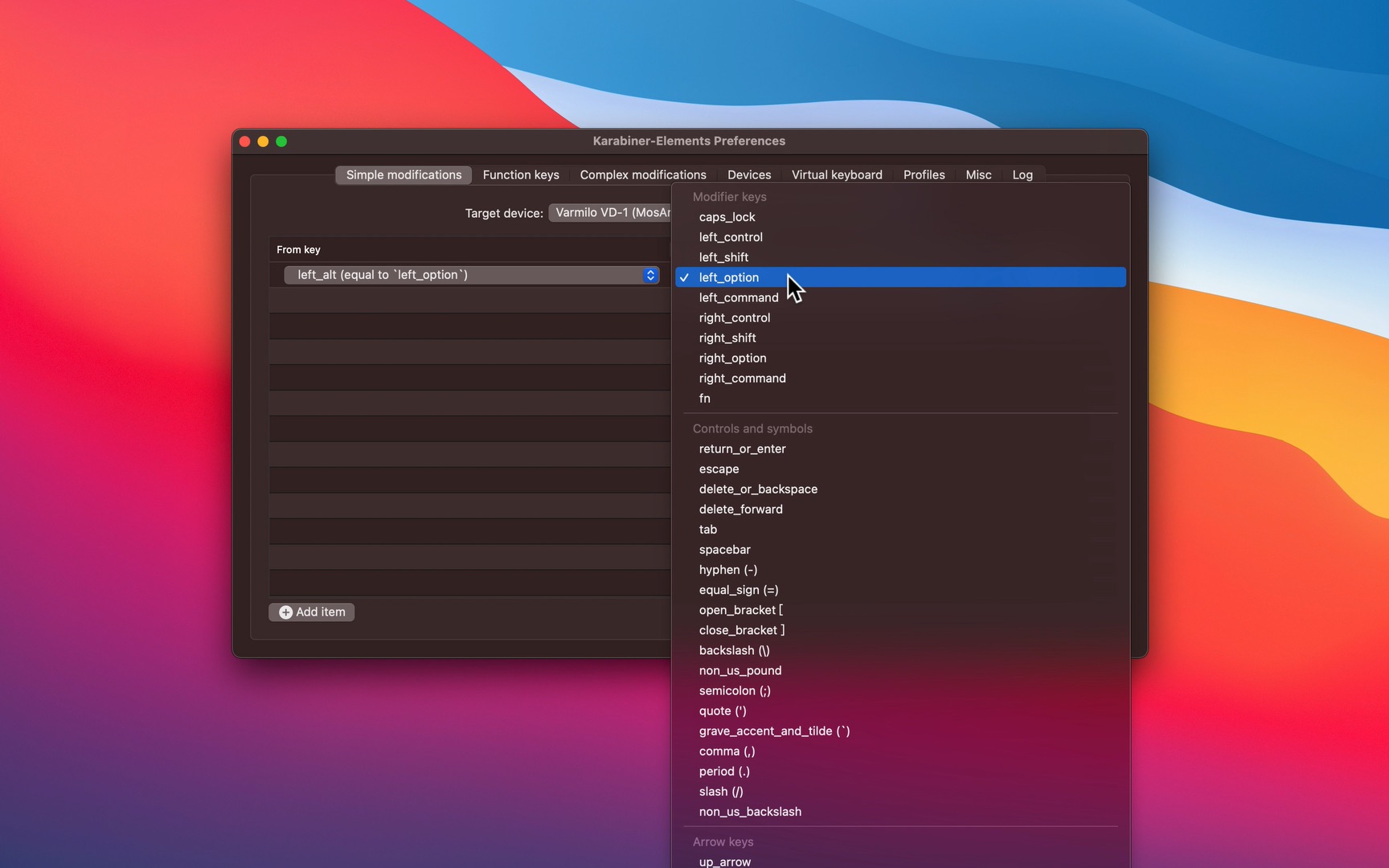This screenshot has height=868, width=1389.
Task: Choose left_command from modifier keys
Action: 900,297
